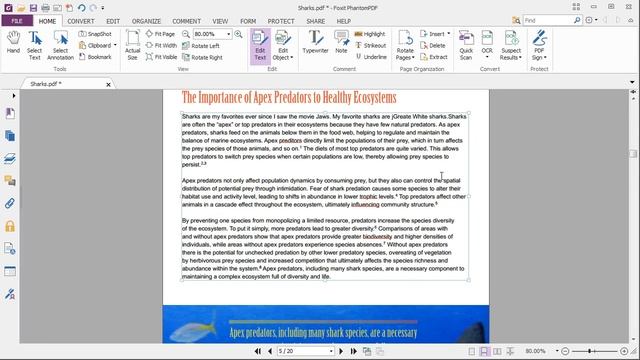Take a SnapShot
Image resolution: width=640 pixels, height=360 pixels.
coord(95,34)
